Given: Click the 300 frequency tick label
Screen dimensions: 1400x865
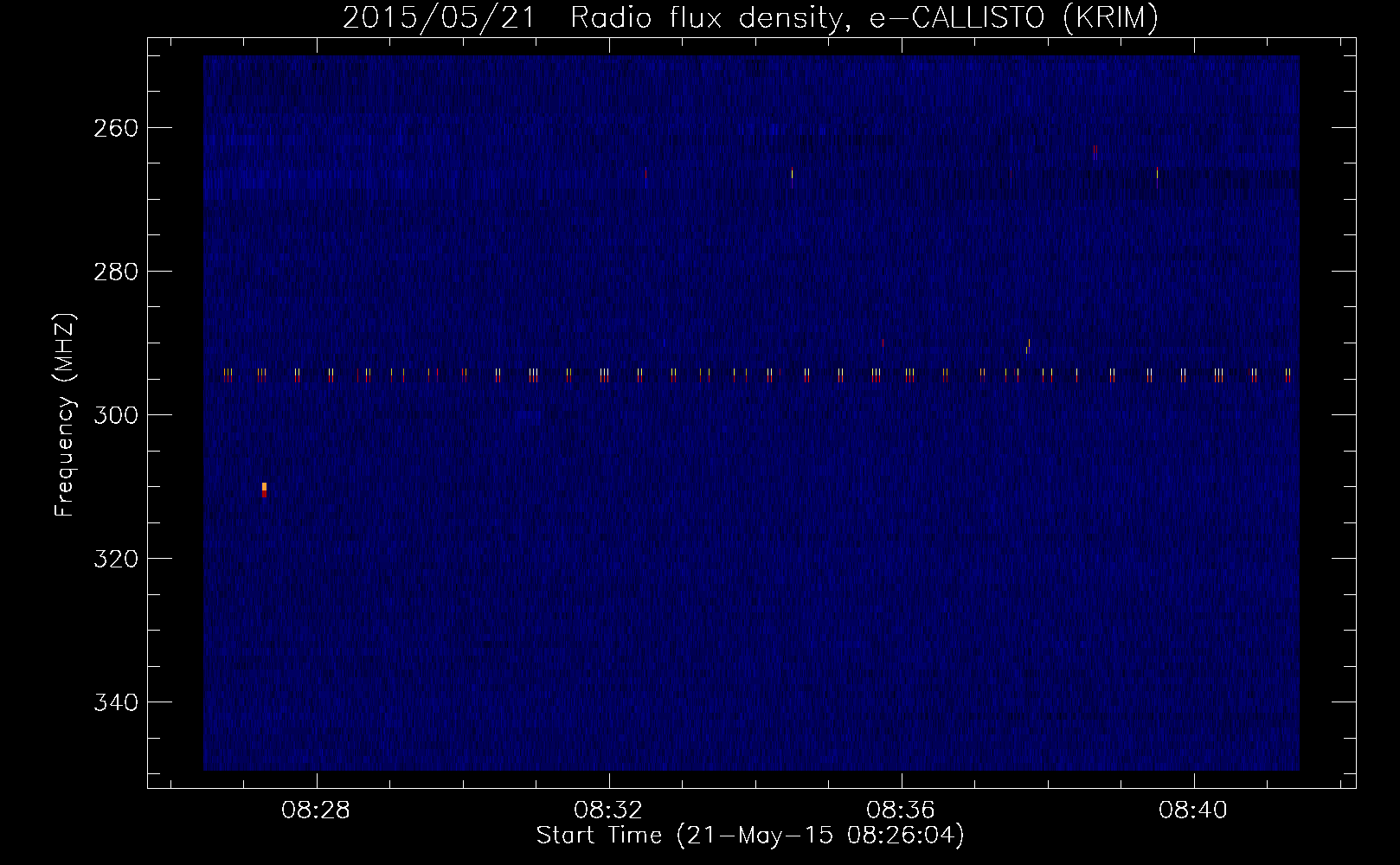Looking at the screenshot, I should (115, 415).
